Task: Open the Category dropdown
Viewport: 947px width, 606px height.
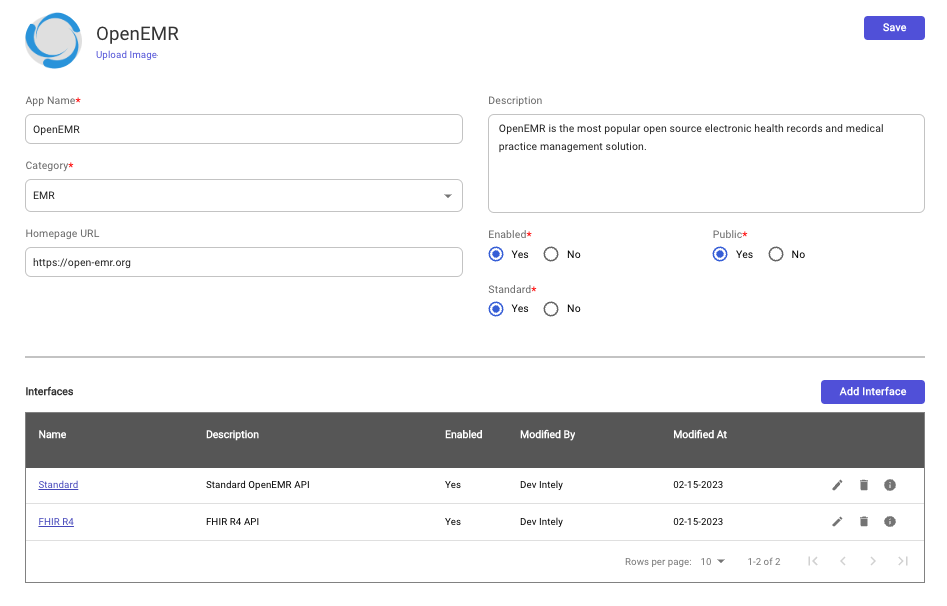Action: [x=244, y=196]
